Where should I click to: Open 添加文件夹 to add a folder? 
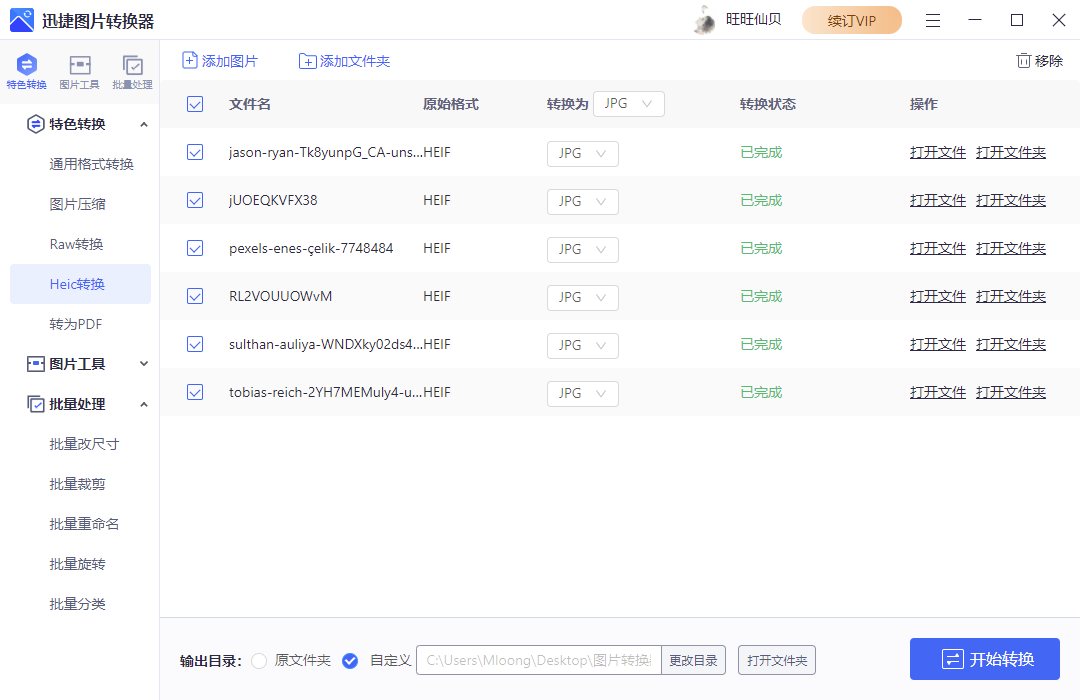(309, 61)
